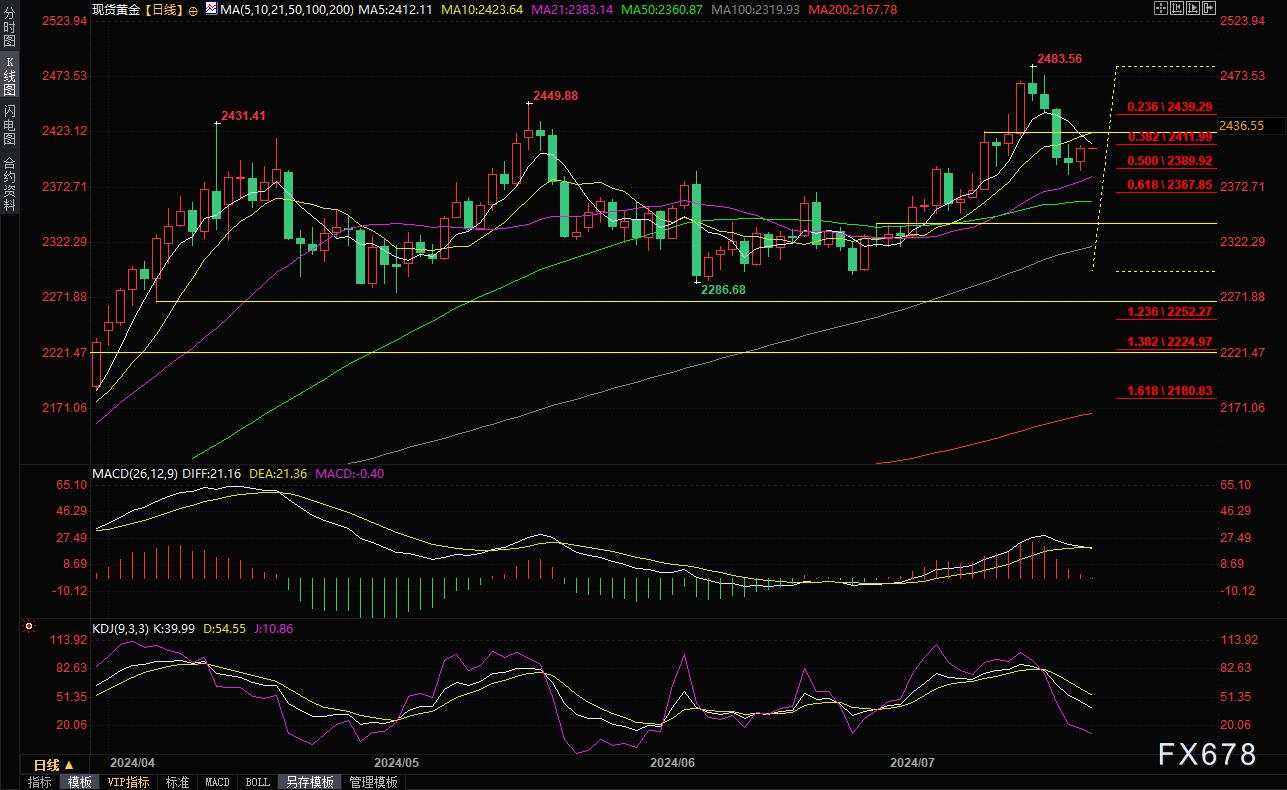Screen dimensions: 1287x790
Task: Open the 闪电图 side tab
Action: tap(10, 125)
